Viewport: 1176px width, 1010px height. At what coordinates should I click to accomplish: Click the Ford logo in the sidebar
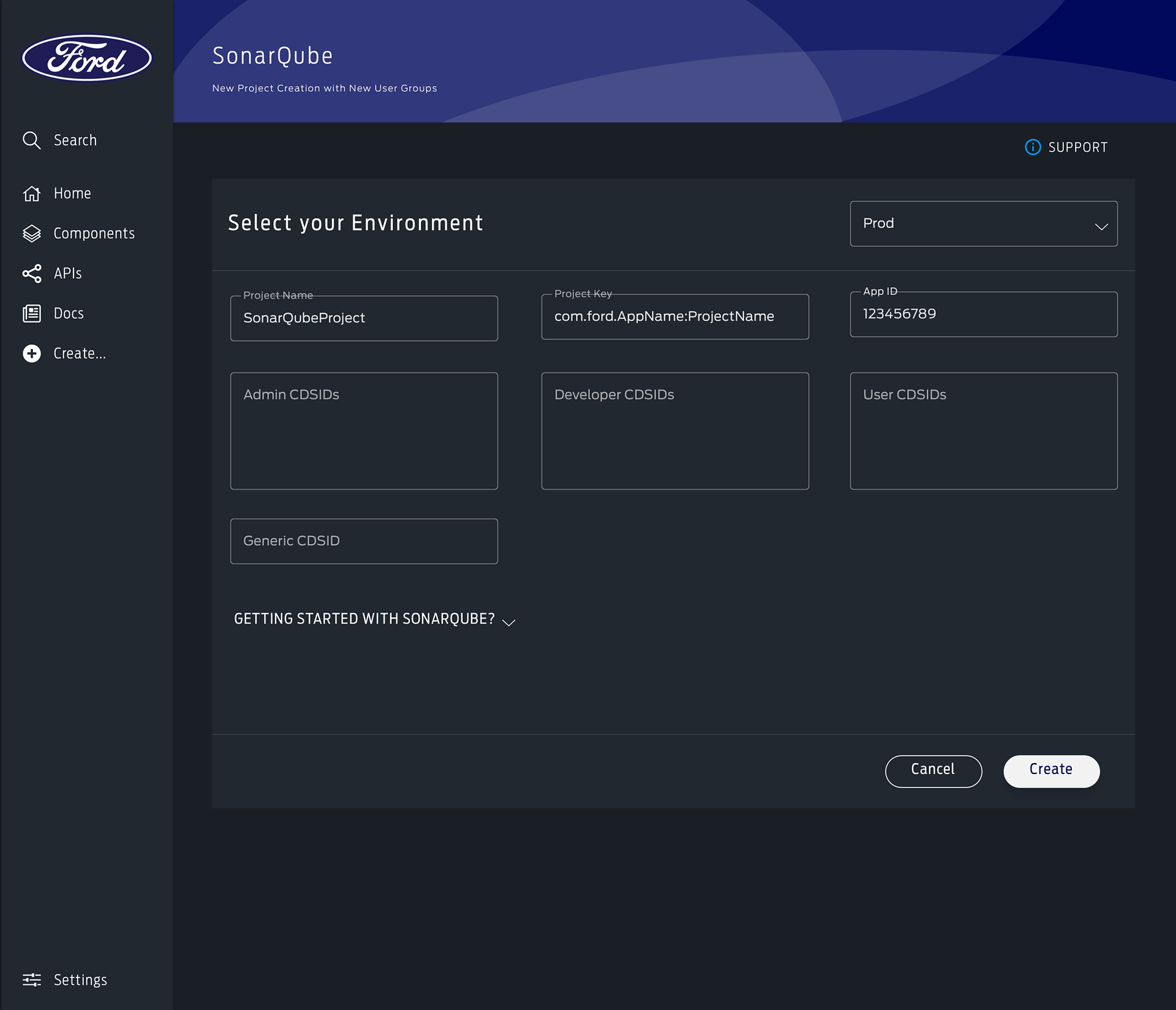pos(87,58)
